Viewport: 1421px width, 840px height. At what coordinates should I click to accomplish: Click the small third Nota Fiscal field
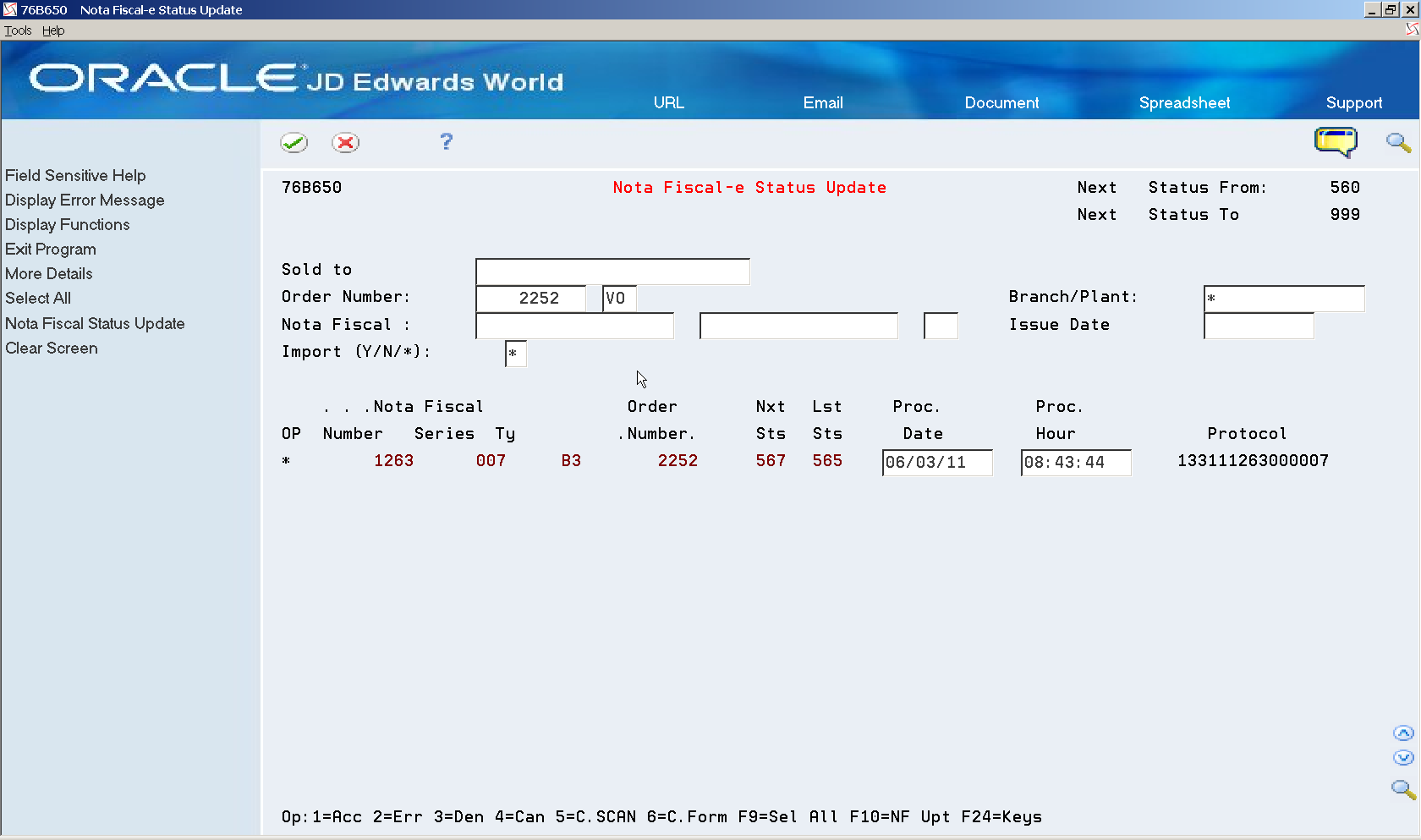coord(941,326)
